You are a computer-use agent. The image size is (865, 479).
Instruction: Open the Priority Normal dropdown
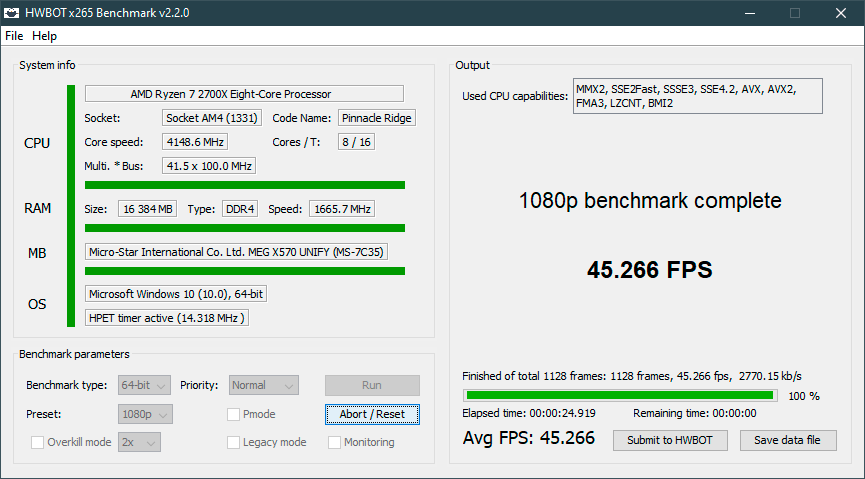click(x=264, y=385)
